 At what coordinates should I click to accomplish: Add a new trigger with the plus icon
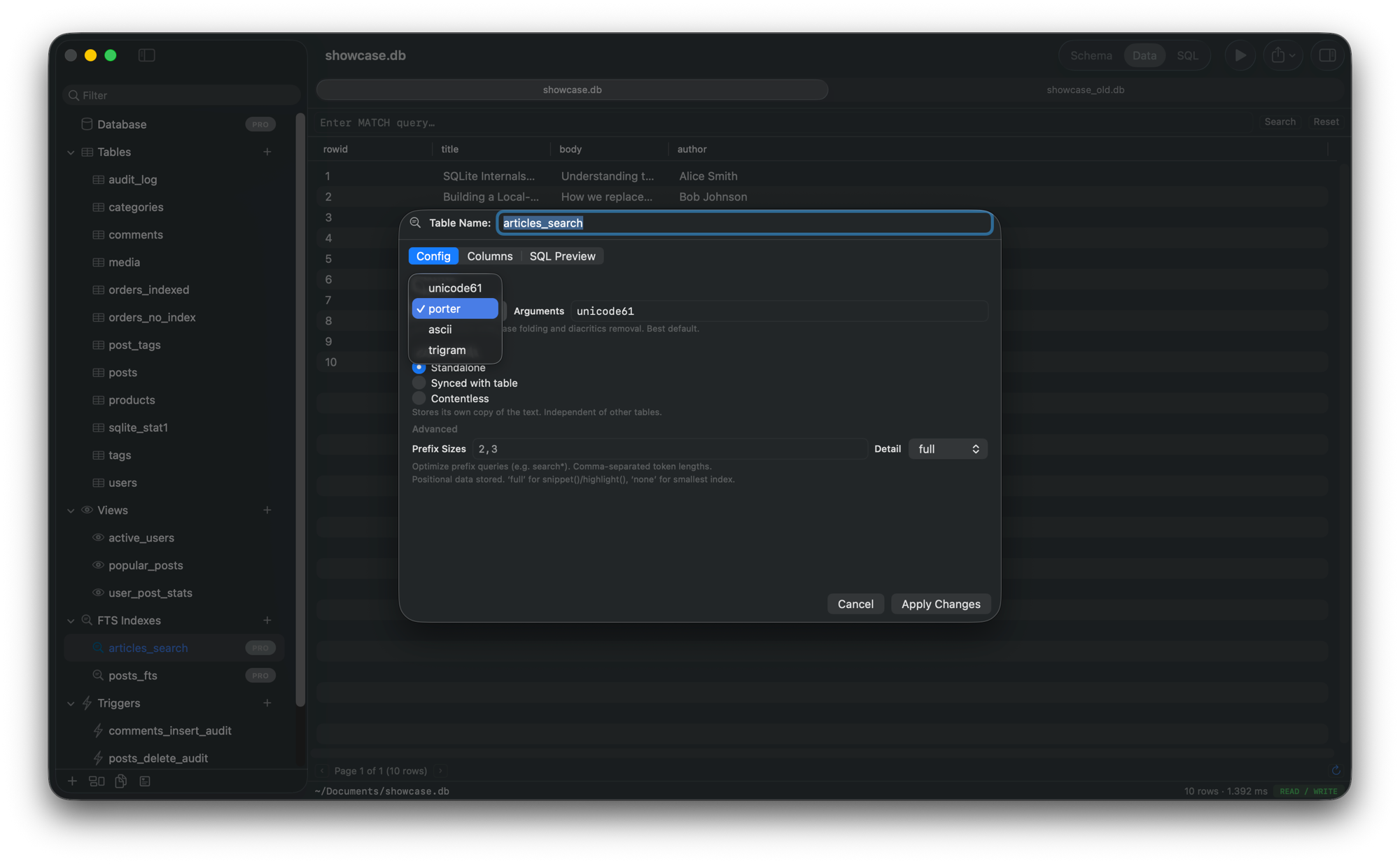point(267,703)
